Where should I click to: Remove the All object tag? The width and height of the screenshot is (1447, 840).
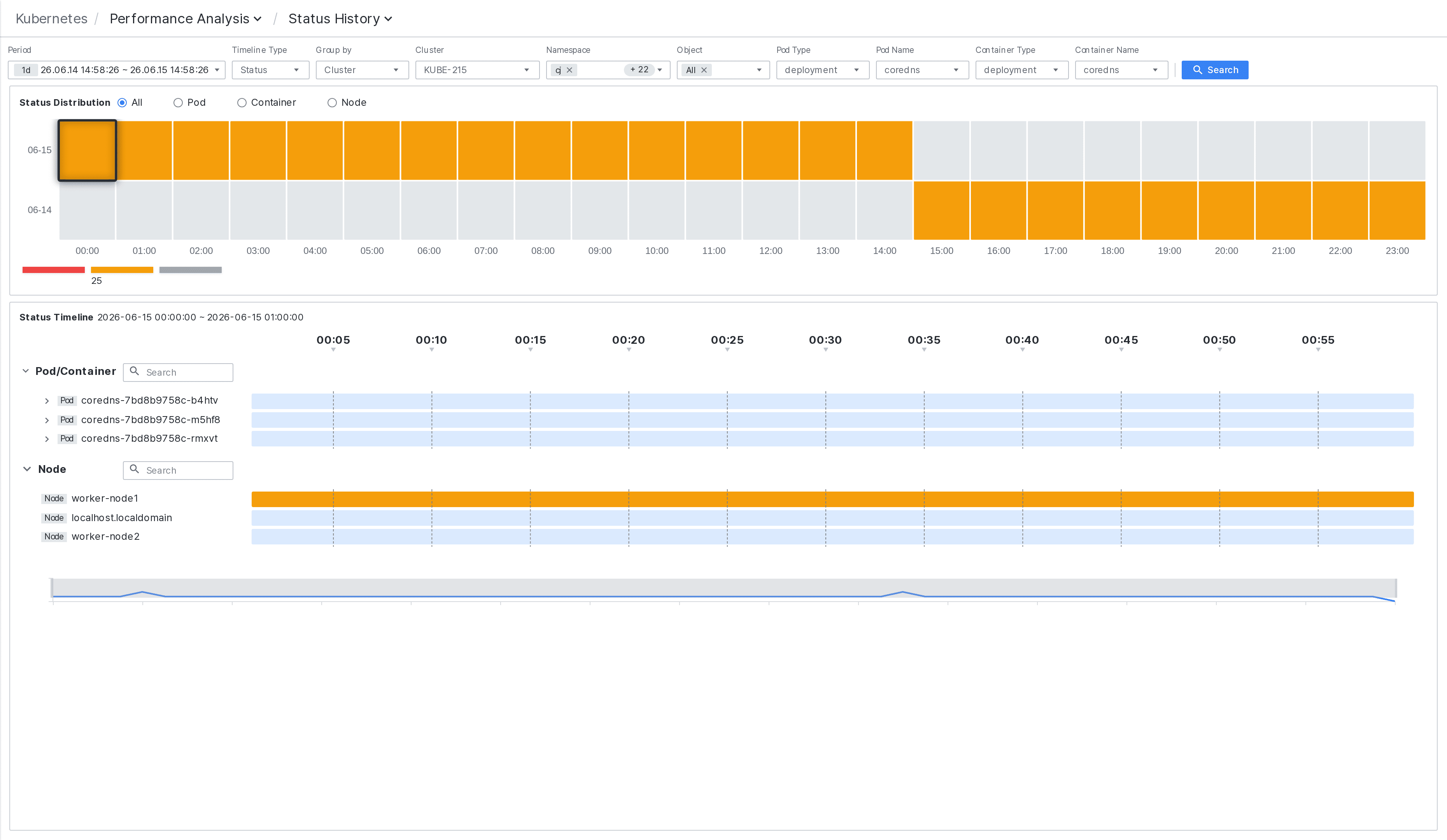704,70
